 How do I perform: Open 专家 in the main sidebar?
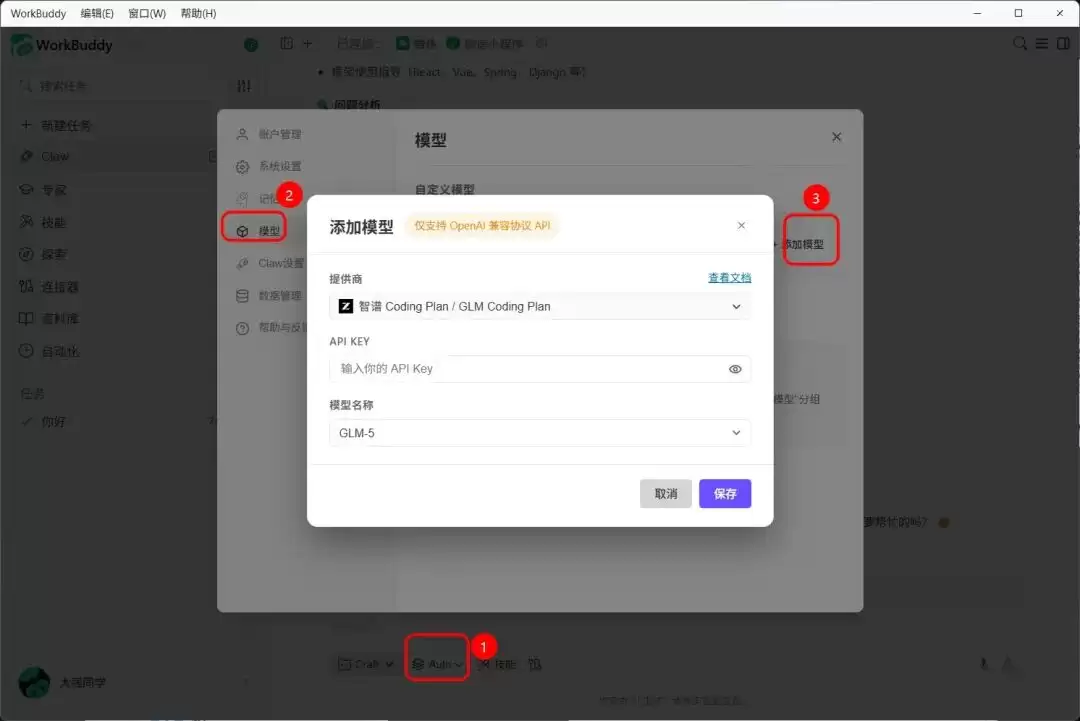click(x=43, y=189)
